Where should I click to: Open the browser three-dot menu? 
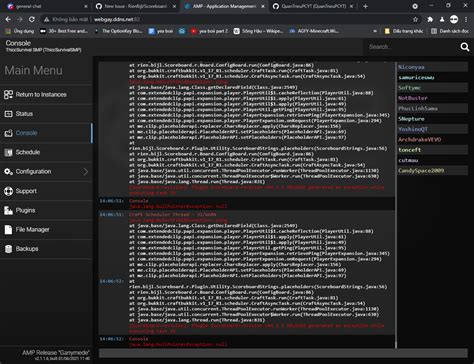pos(466,19)
